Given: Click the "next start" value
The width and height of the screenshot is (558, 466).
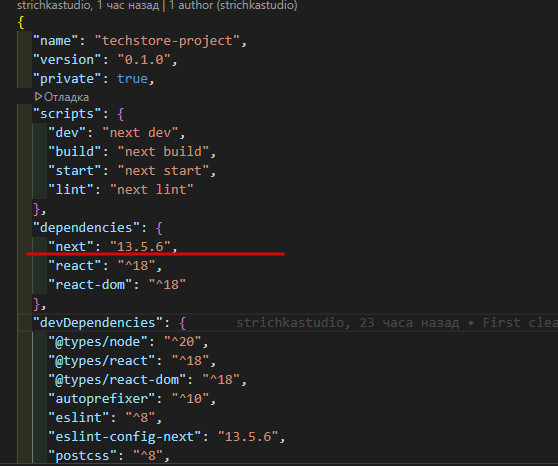Looking at the screenshot, I should (x=163, y=171).
